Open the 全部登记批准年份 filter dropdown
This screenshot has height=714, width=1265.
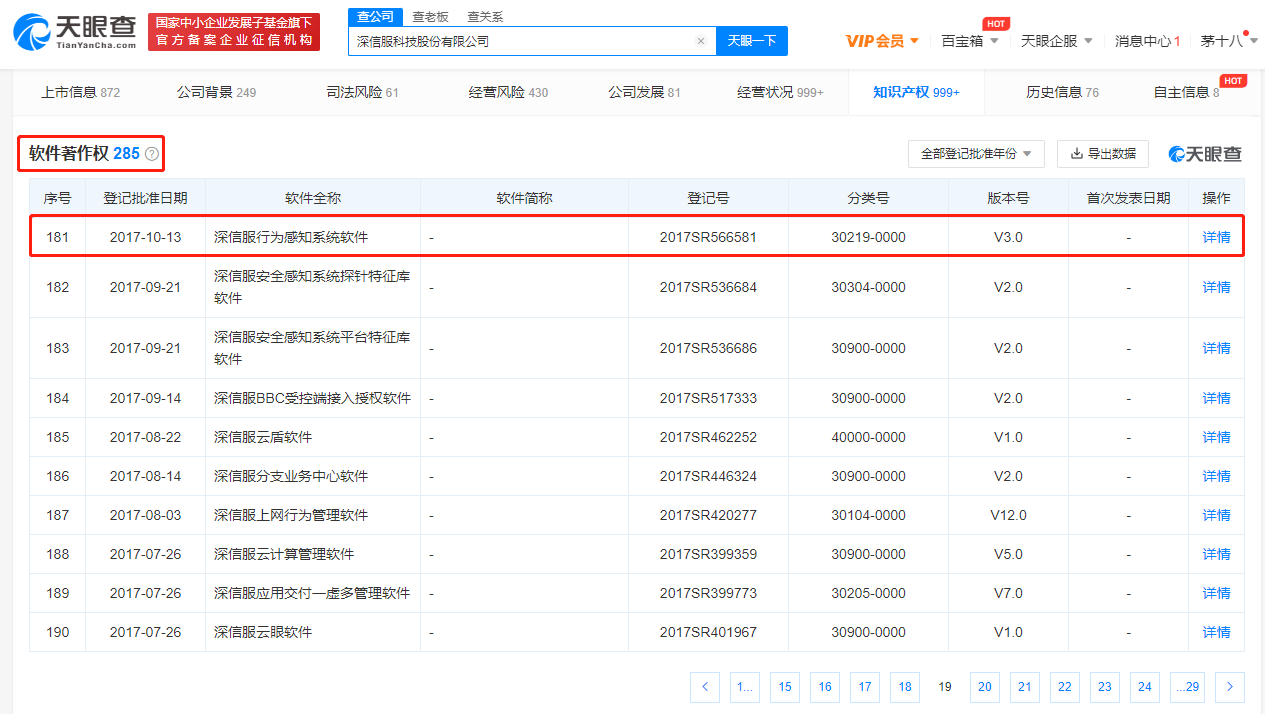pyautogui.click(x=976, y=154)
